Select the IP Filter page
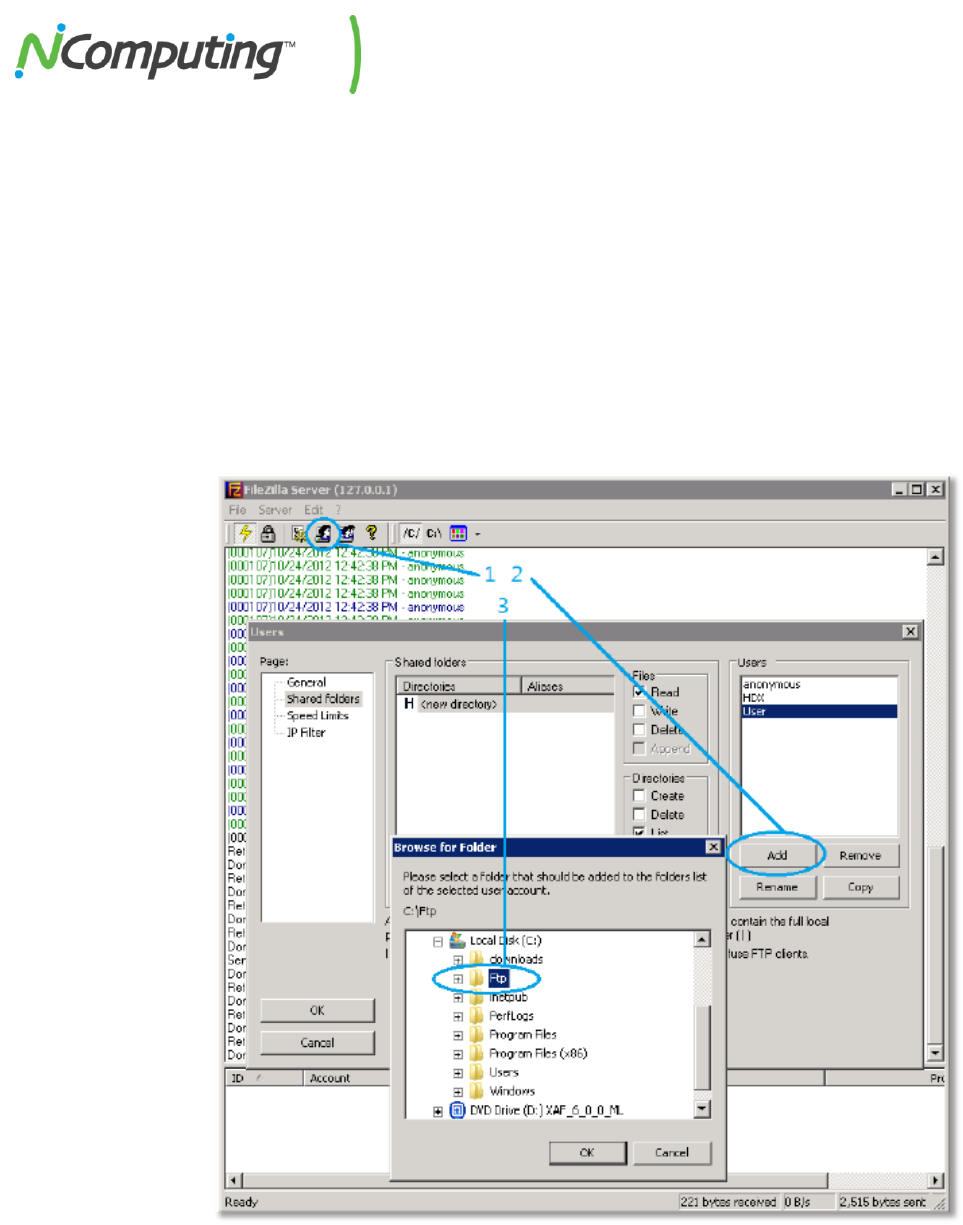 click(x=306, y=733)
